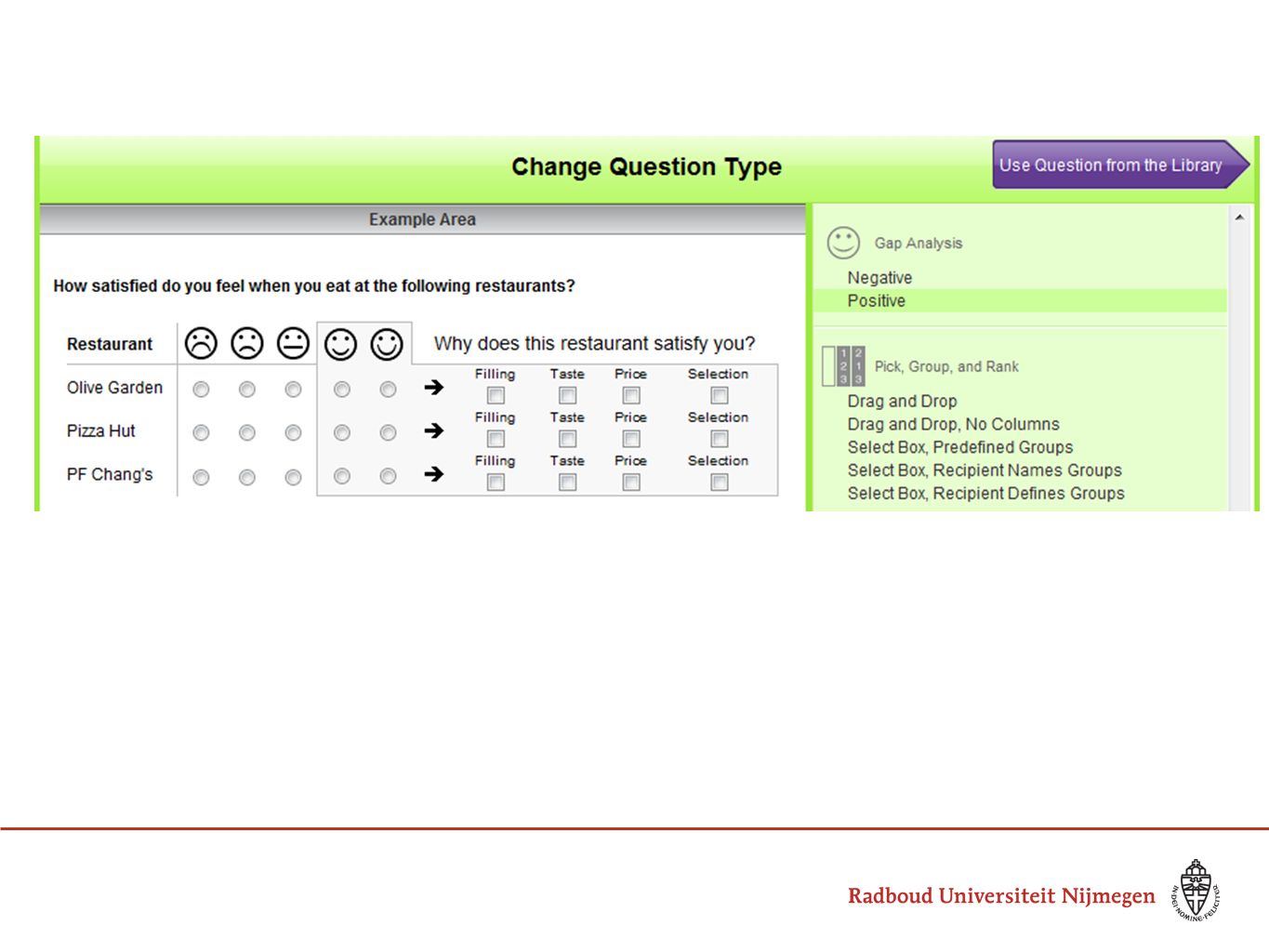
Task: Check Selection box for Pizza Hut
Action: [x=719, y=439]
